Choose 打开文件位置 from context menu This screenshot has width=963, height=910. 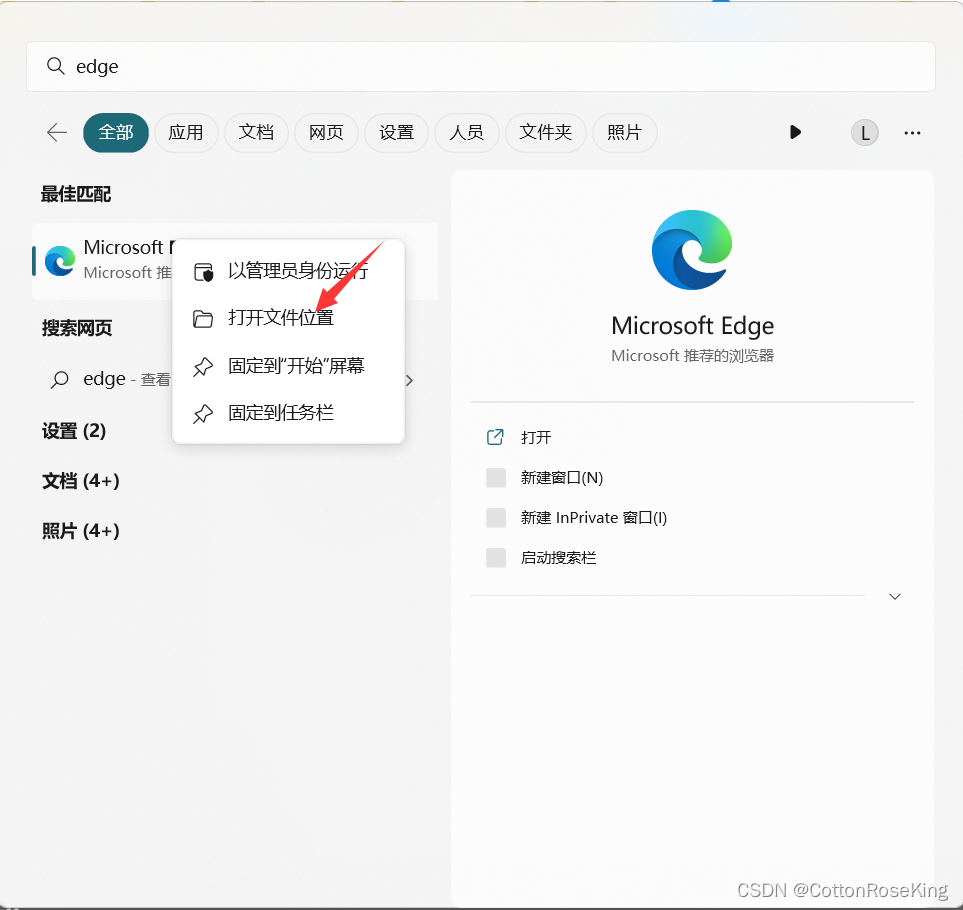288,318
